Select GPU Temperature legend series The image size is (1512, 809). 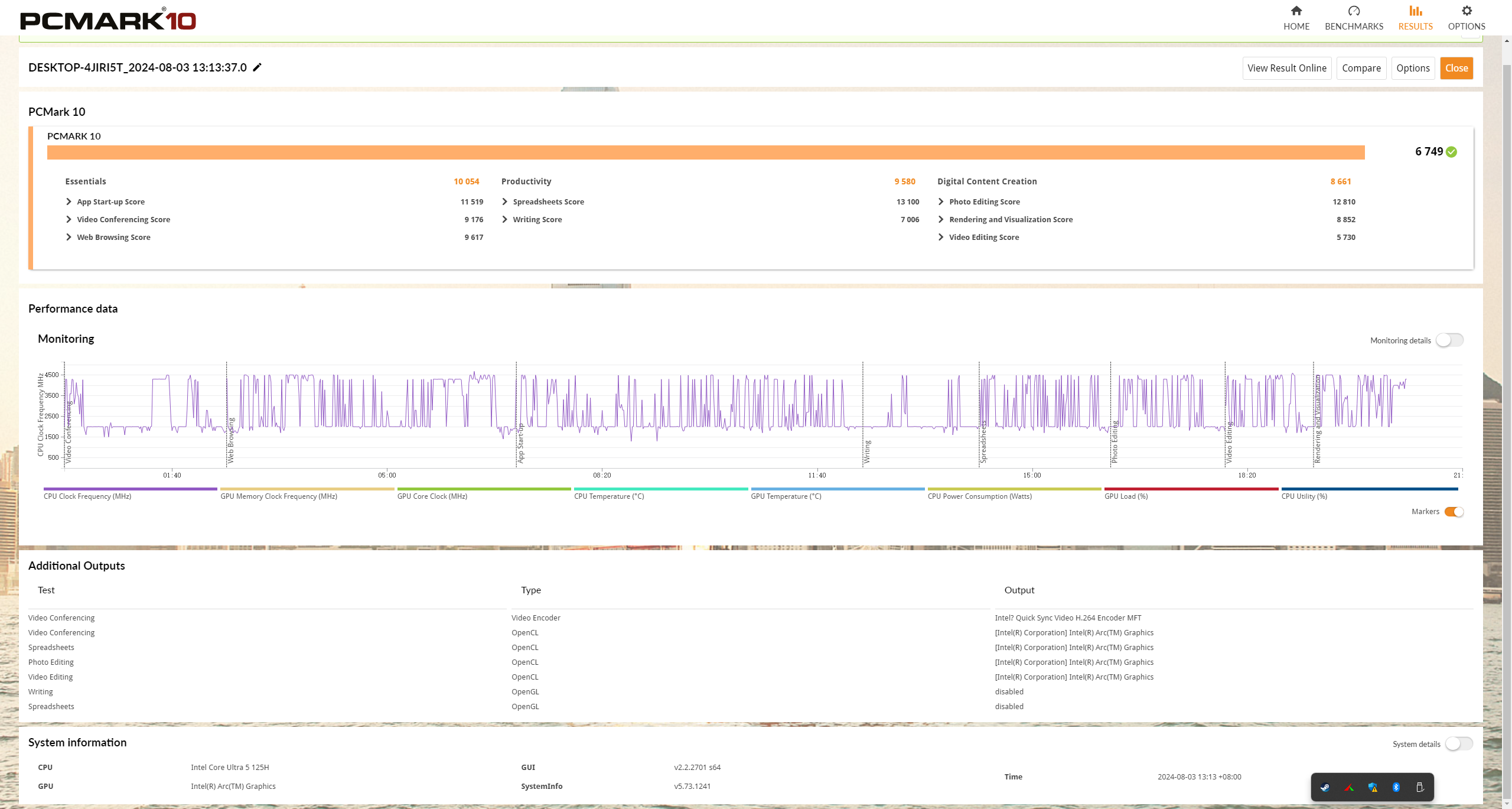(x=838, y=493)
